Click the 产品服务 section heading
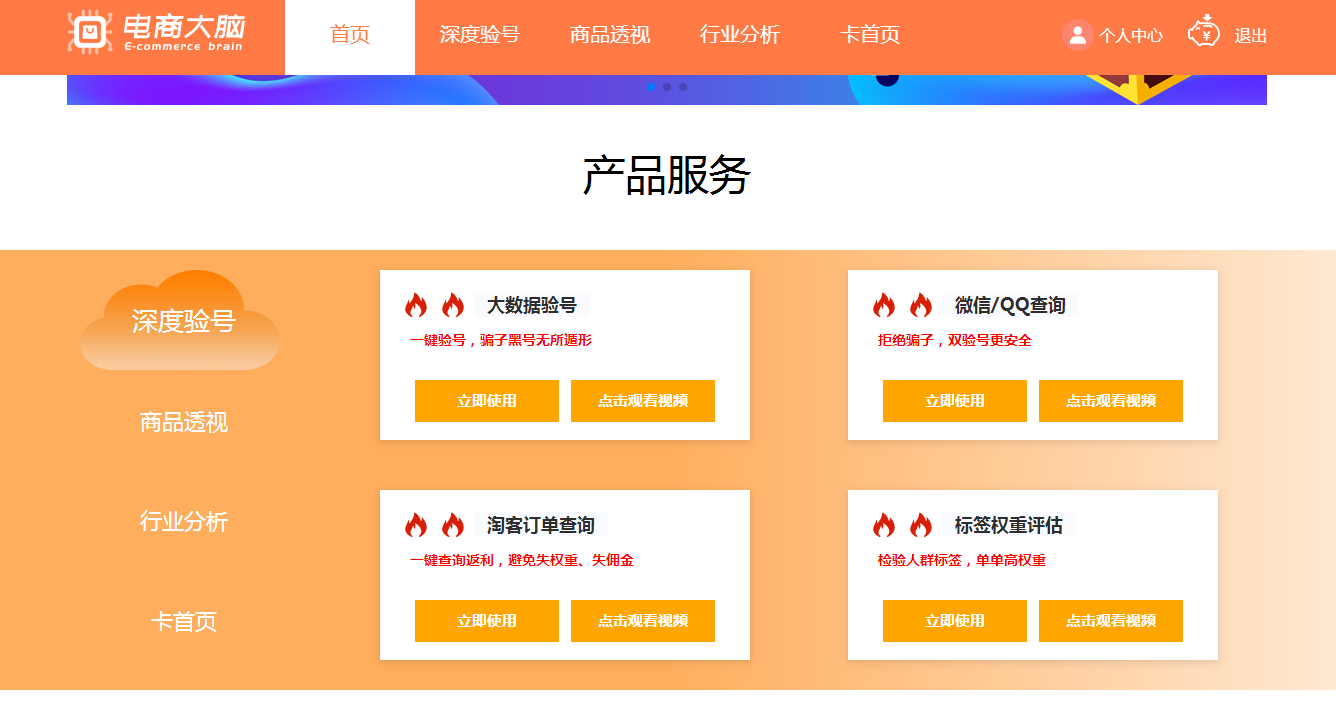 point(667,176)
